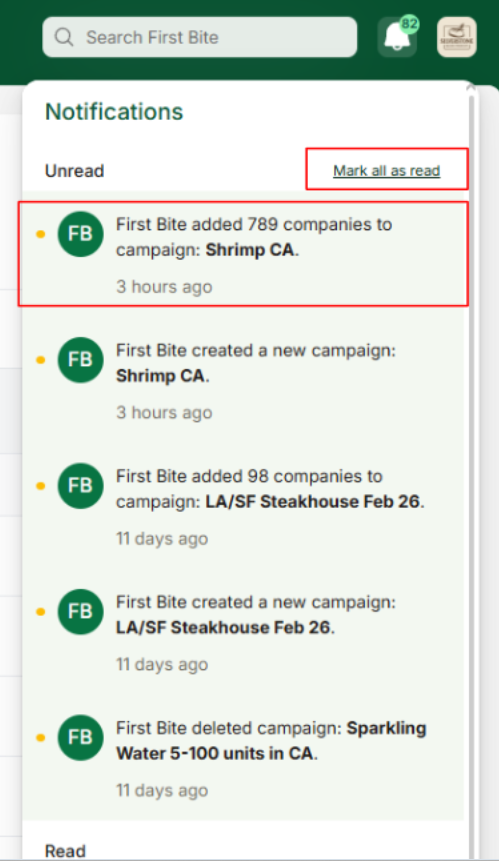Open the notifications bell icon
This screenshot has height=861, width=499.
(397, 37)
